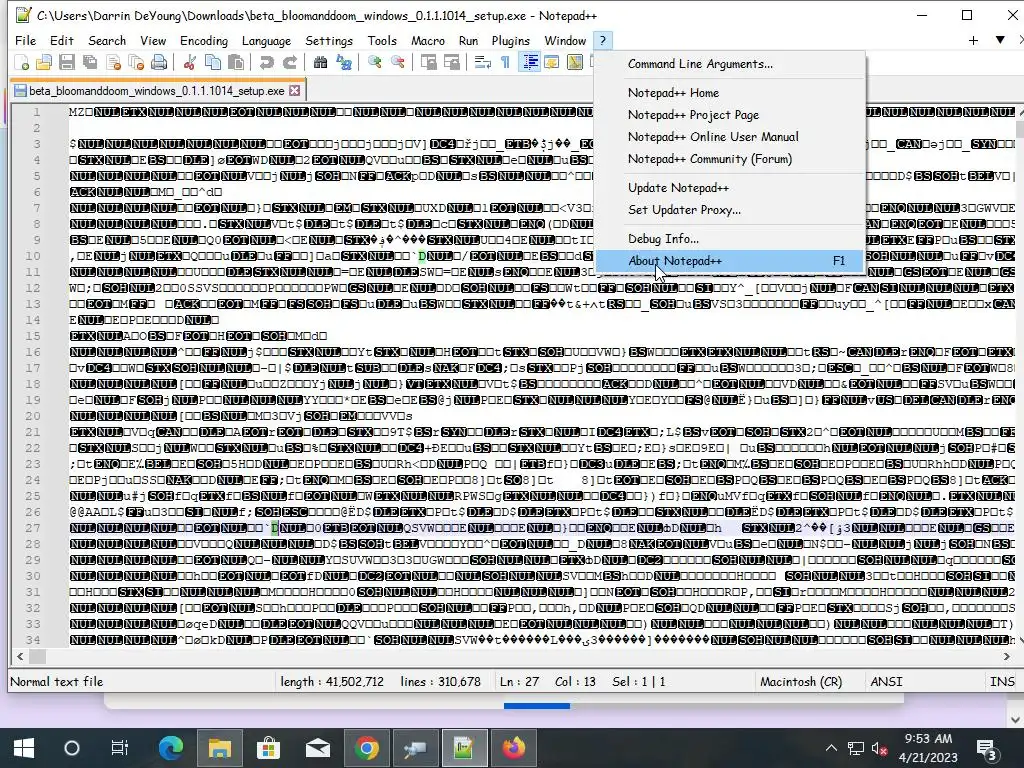Screen dimensions: 1024x768
Task: Copy selection with the Copy toolbar icon
Action: pyautogui.click(x=213, y=63)
